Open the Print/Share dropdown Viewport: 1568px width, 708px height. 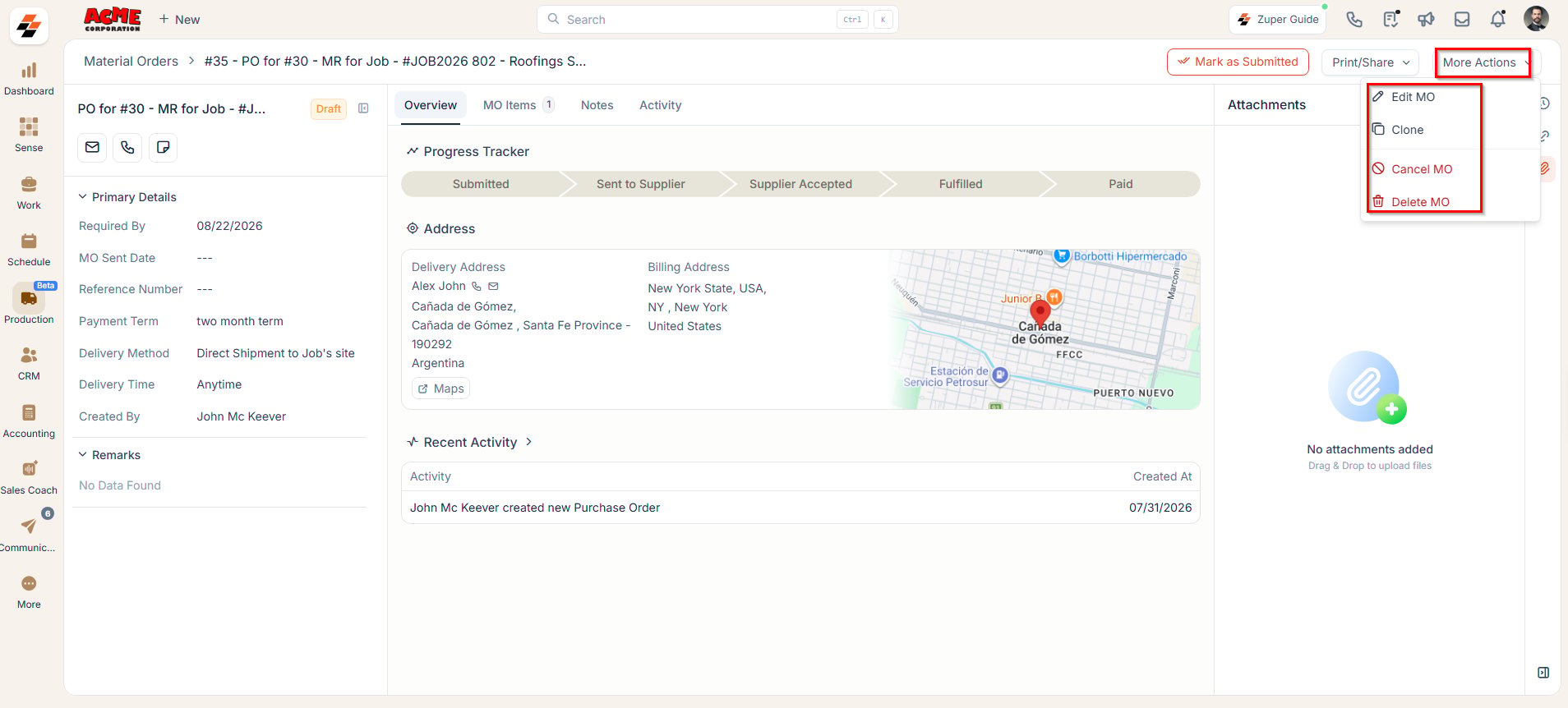point(1371,62)
